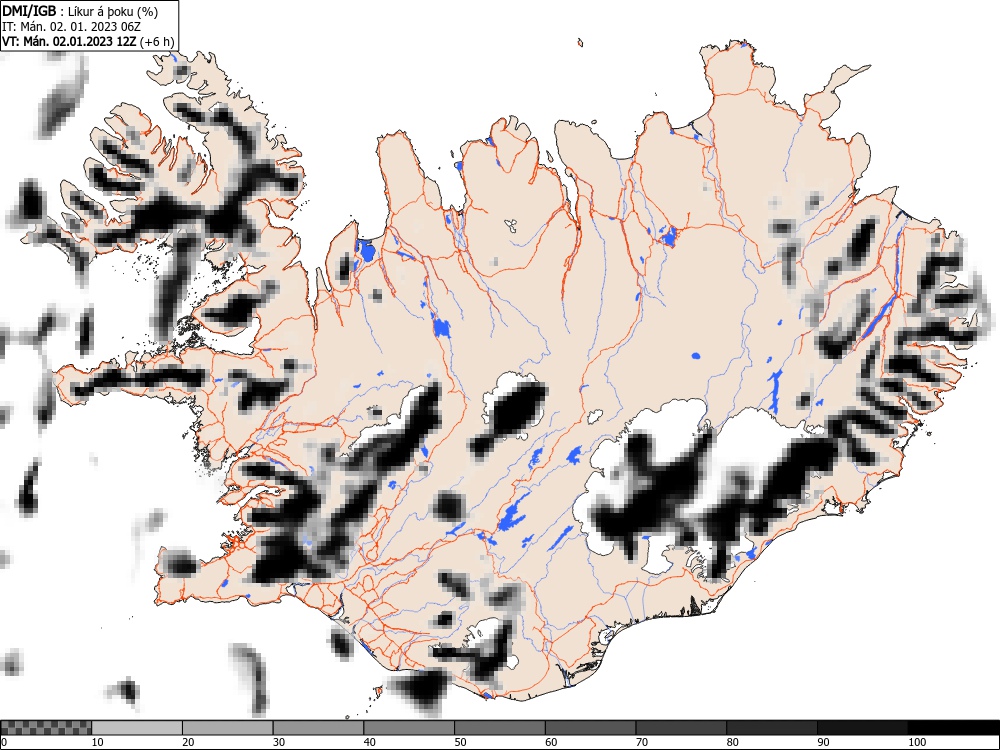Select the lightest gray 10–20 legend segment
1000x750 pixels.
[137, 728]
